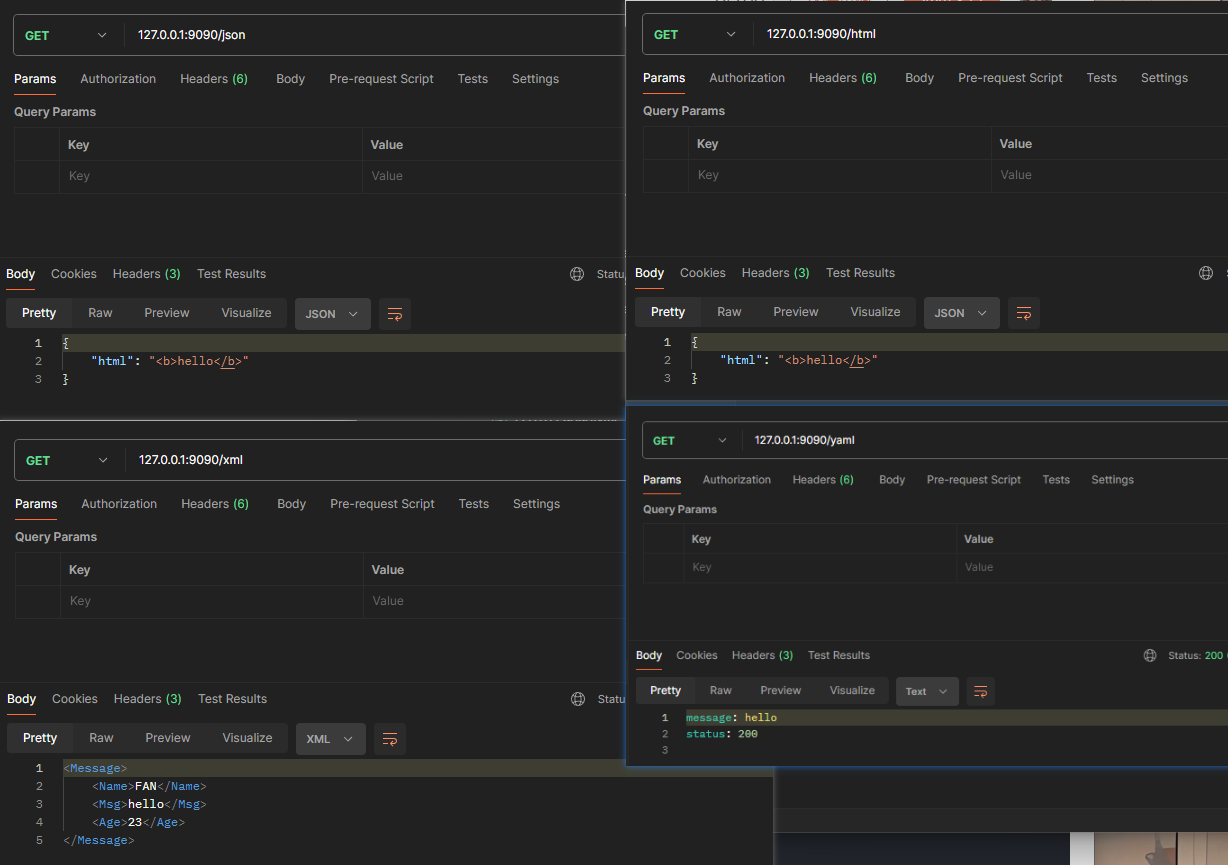Switch to Raw view in /yaml response

(x=721, y=691)
